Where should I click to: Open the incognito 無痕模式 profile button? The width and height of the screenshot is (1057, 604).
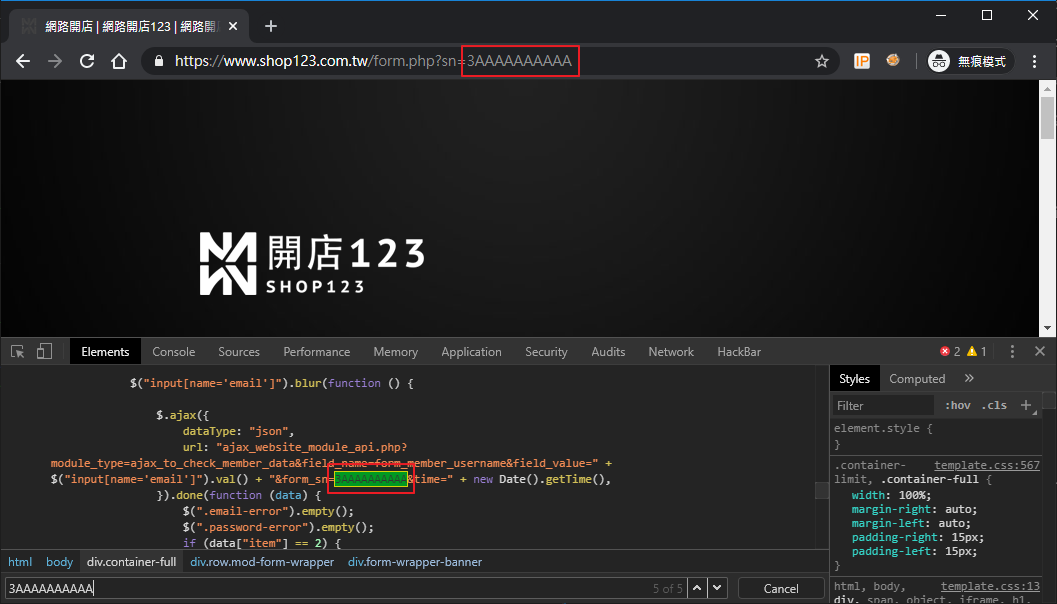coord(969,61)
